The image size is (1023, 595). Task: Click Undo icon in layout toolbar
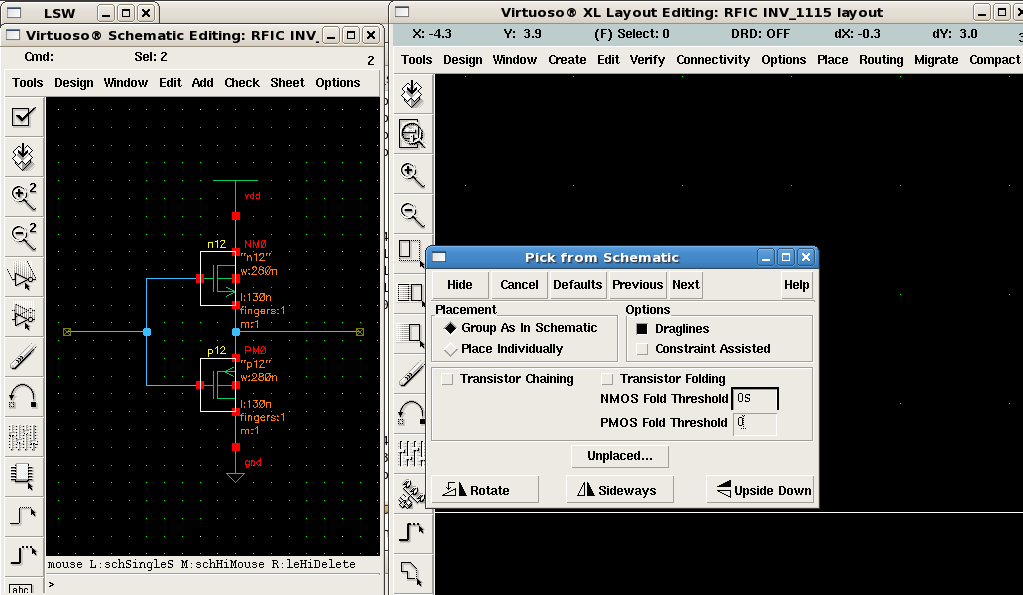411,413
